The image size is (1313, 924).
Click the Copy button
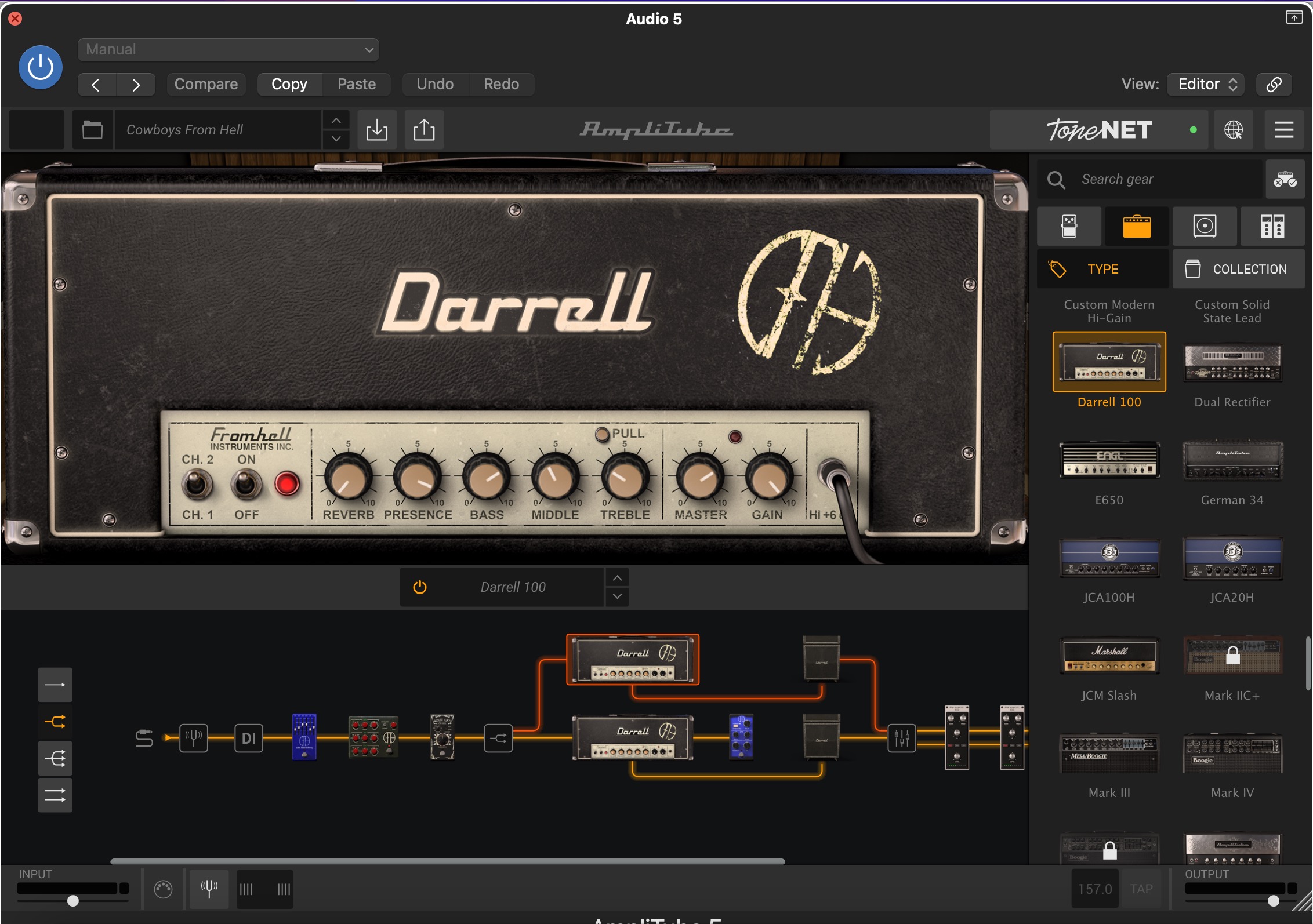[x=289, y=85]
